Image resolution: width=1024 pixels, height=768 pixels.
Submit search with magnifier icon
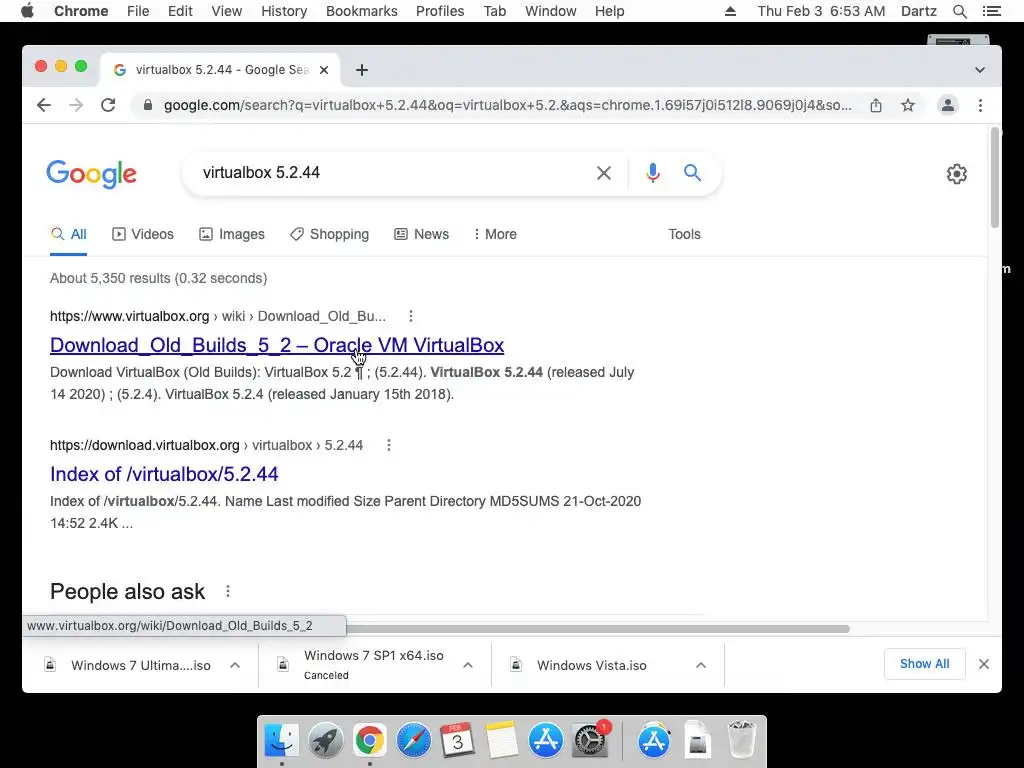click(x=692, y=173)
